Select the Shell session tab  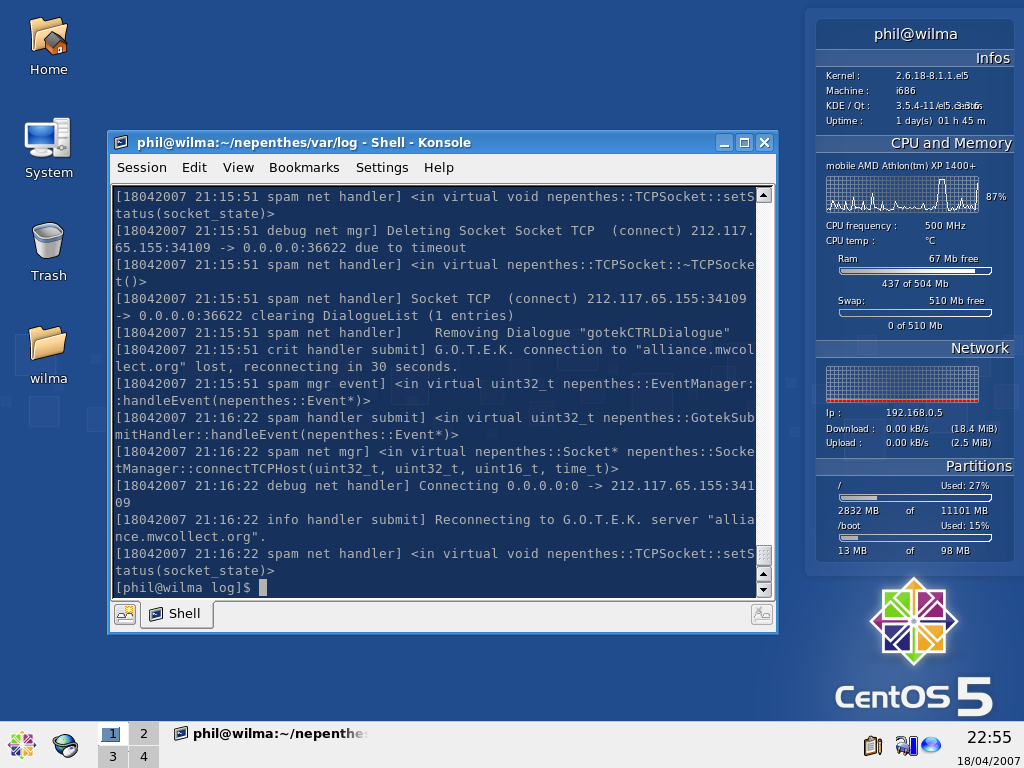pos(176,614)
